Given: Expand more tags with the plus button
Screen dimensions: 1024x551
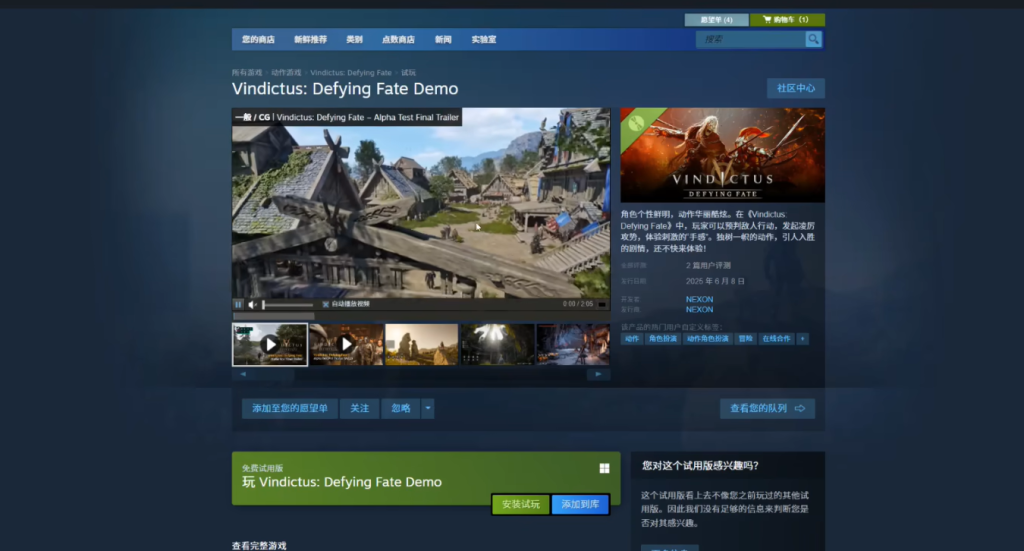Looking at the screenshot, I should (803, 339).
